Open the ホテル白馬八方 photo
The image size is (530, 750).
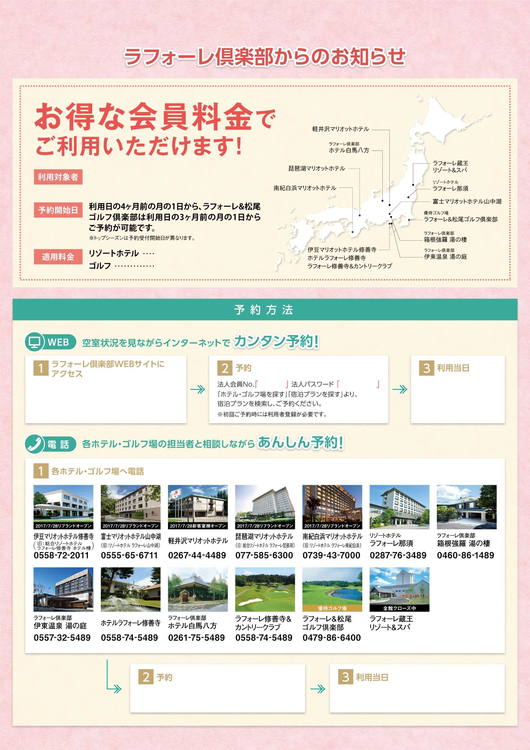[x=198, y=589]
